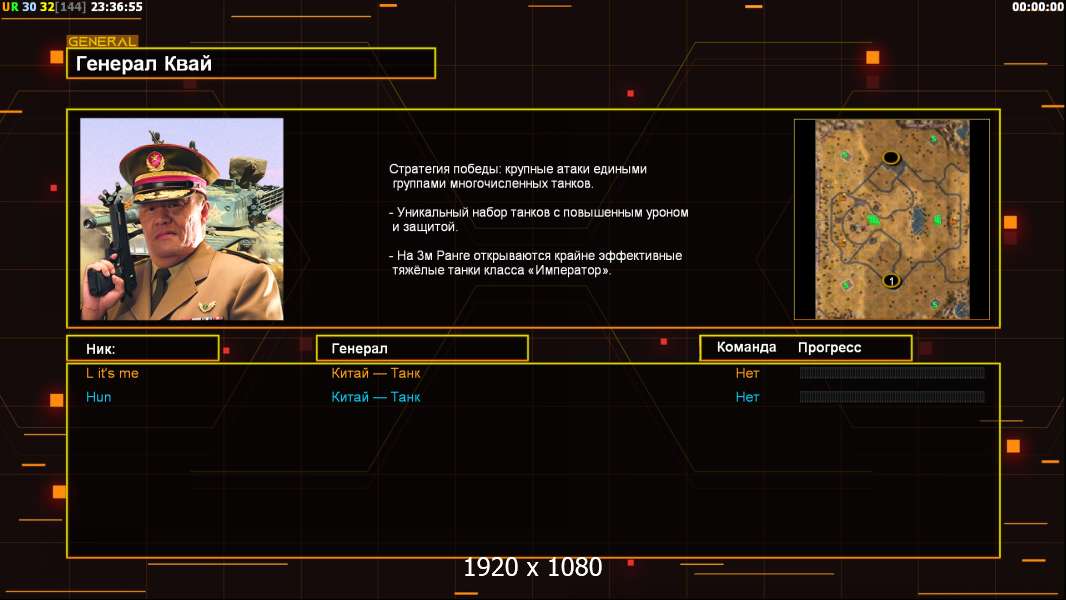Click loading progress bar for 'L it's me'
This screenshot has width=1066, height=600.
(x=891, y=373)
